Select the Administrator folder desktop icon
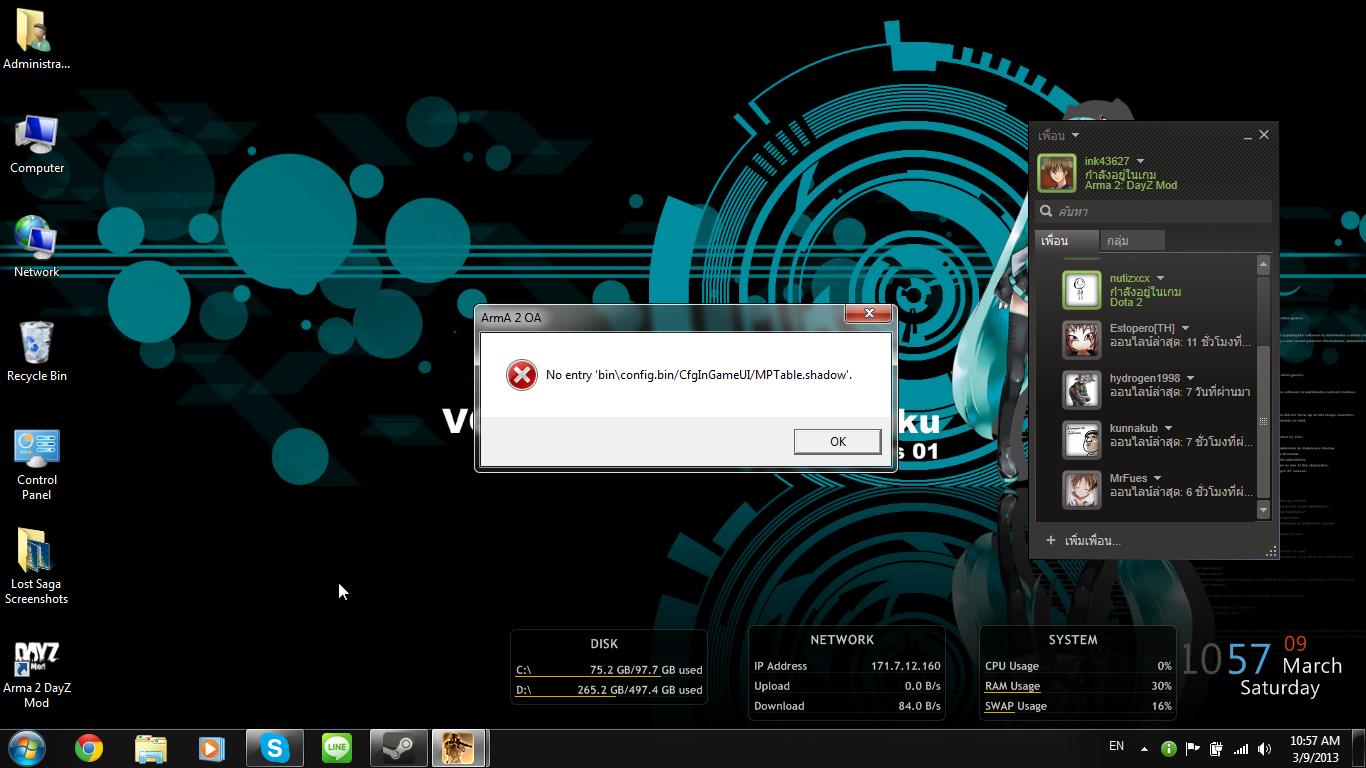Screen dimensions: 1366x768 [x=36, y=40]
